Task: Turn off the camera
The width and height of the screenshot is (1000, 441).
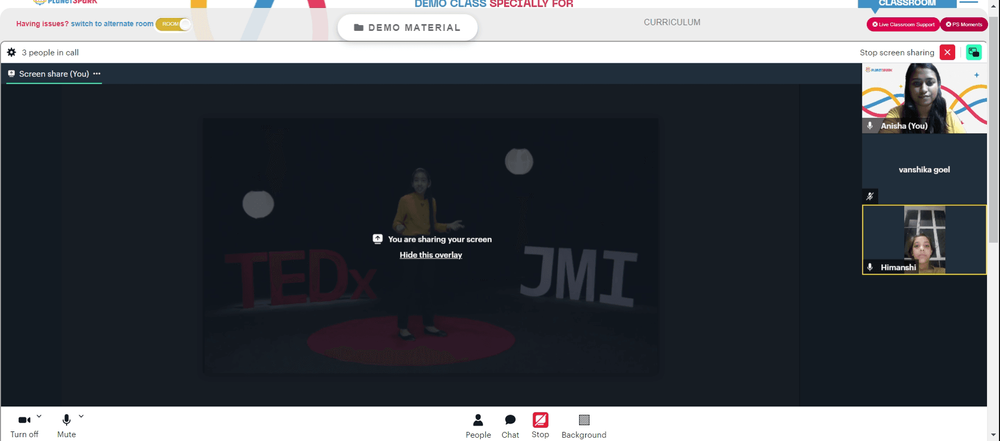Action: click(x=24, y=426)
